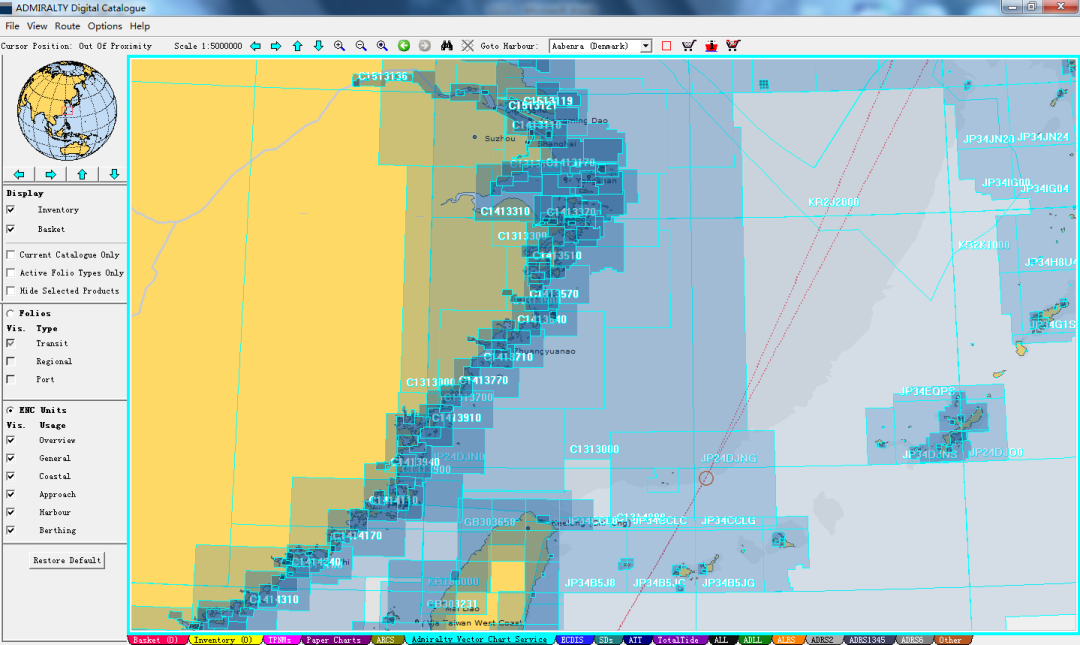Zoom out of the chart
Screen dimensions: 1080x645
click(361, 46)
